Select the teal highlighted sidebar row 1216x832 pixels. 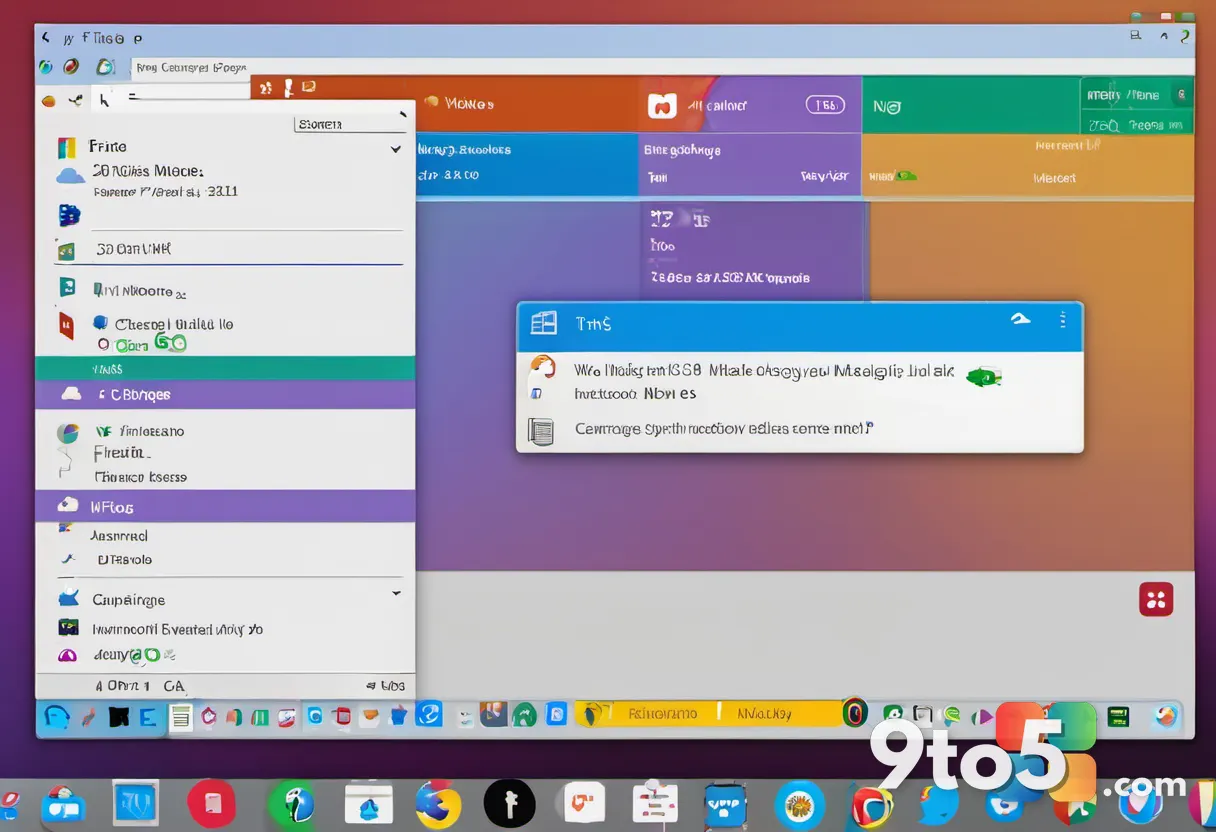click(x=225, y=368)
